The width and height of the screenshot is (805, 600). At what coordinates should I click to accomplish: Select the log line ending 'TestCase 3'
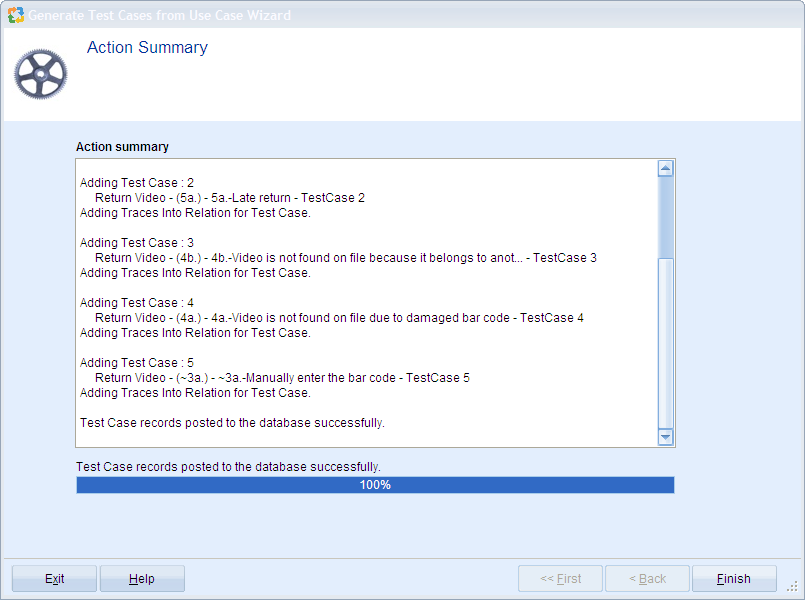(346, 258)
